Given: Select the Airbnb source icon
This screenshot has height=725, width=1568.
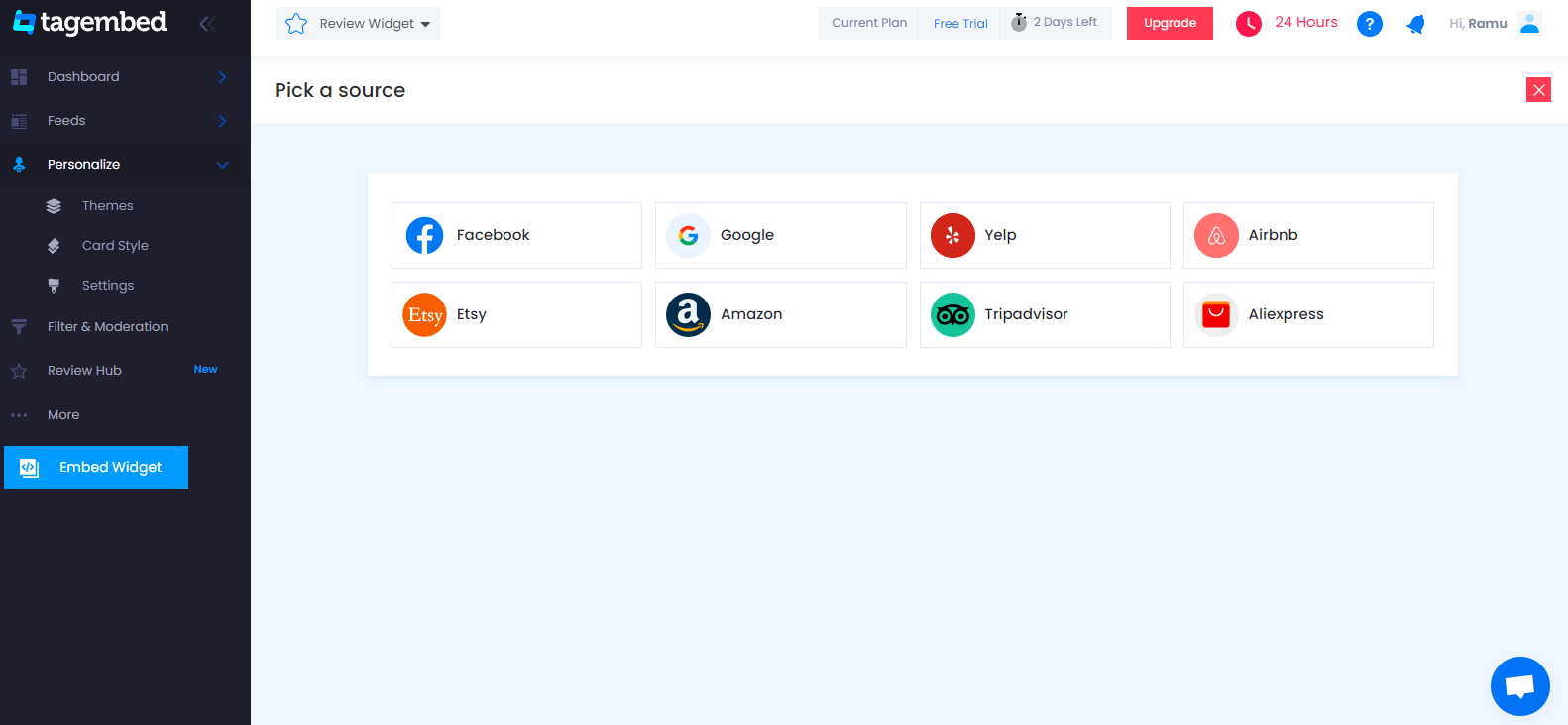Looking at the screenshot, I should [x=1216, y=235].
